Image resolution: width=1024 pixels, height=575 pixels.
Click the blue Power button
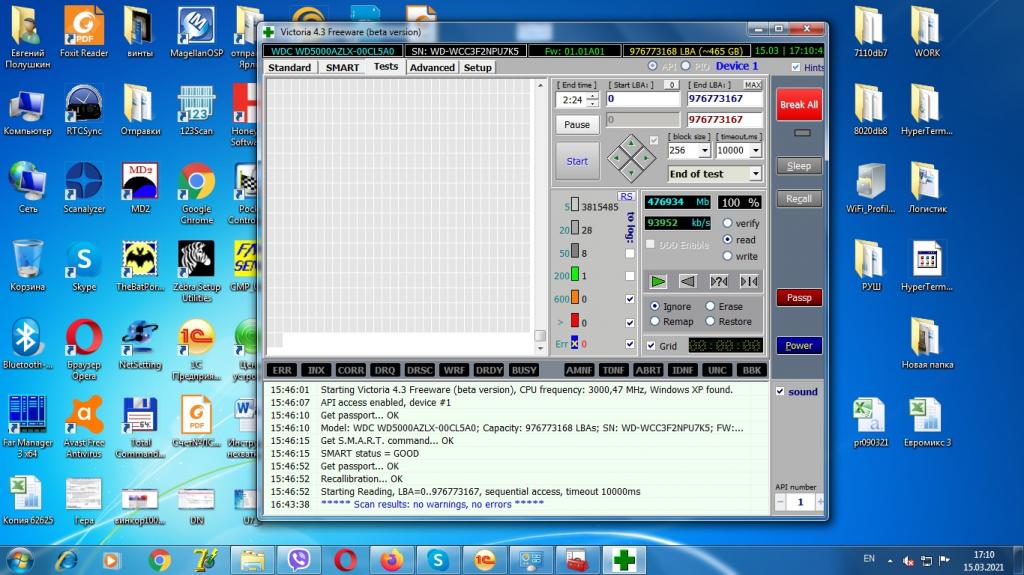[799, 346]
